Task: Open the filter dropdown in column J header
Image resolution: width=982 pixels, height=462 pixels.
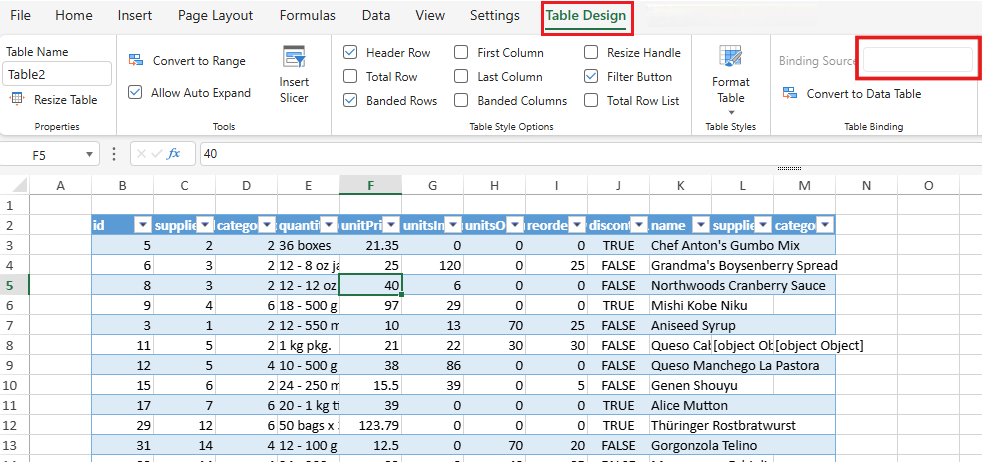Action: [639, 225]
